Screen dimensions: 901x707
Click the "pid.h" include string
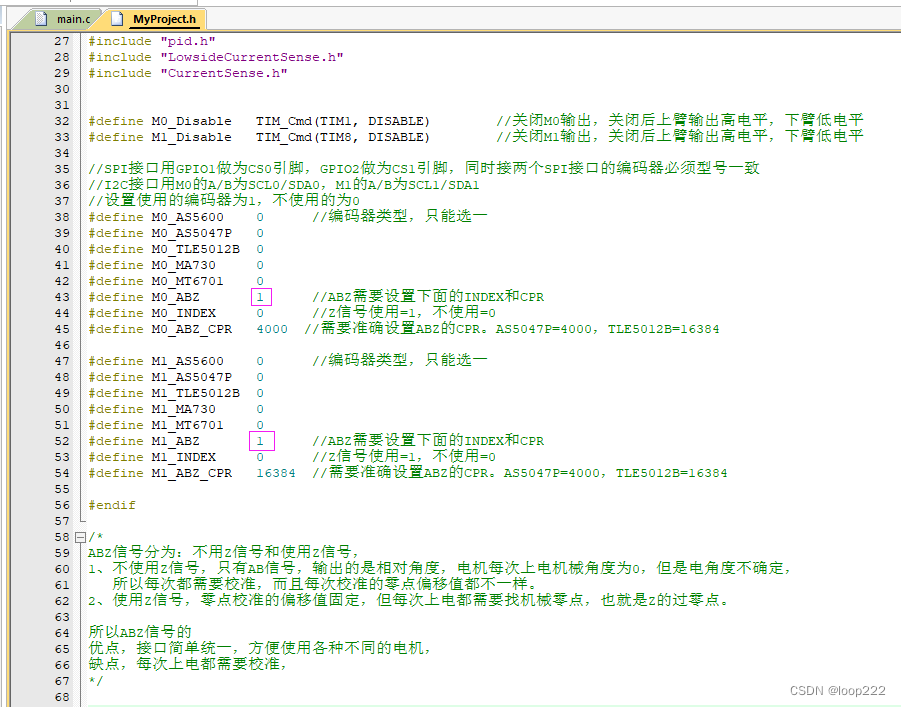coord(188,41)
